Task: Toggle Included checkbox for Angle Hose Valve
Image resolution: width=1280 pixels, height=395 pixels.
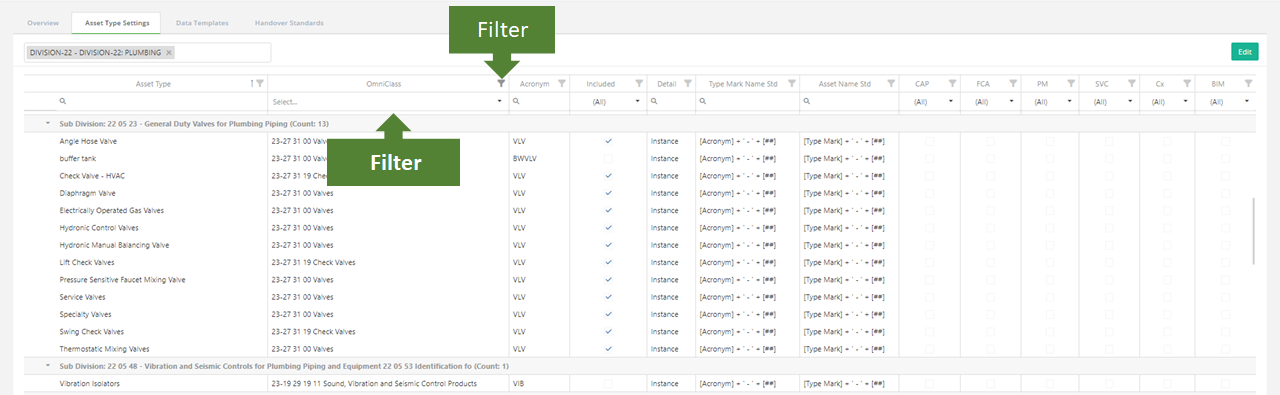Action: click(608, 141)
